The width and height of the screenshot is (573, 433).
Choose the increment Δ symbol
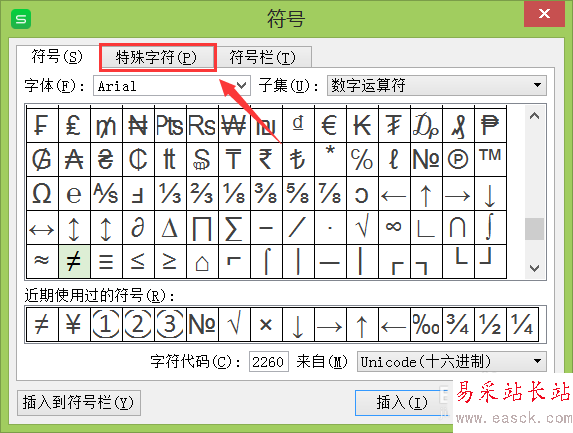[x=170, y=228]
